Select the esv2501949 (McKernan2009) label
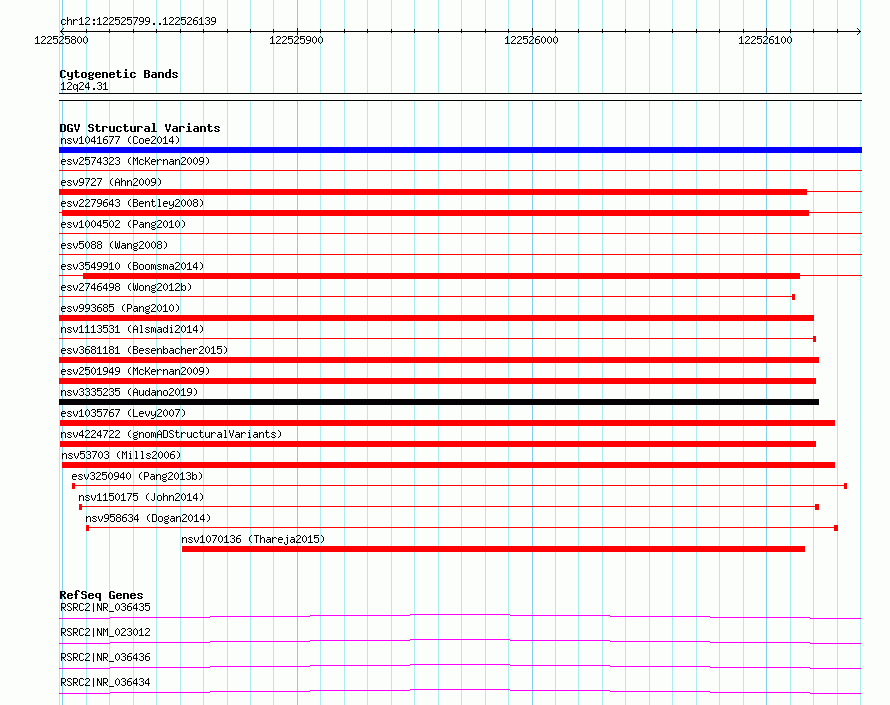The width and height of the screenshot is (890, 705). 135,371
